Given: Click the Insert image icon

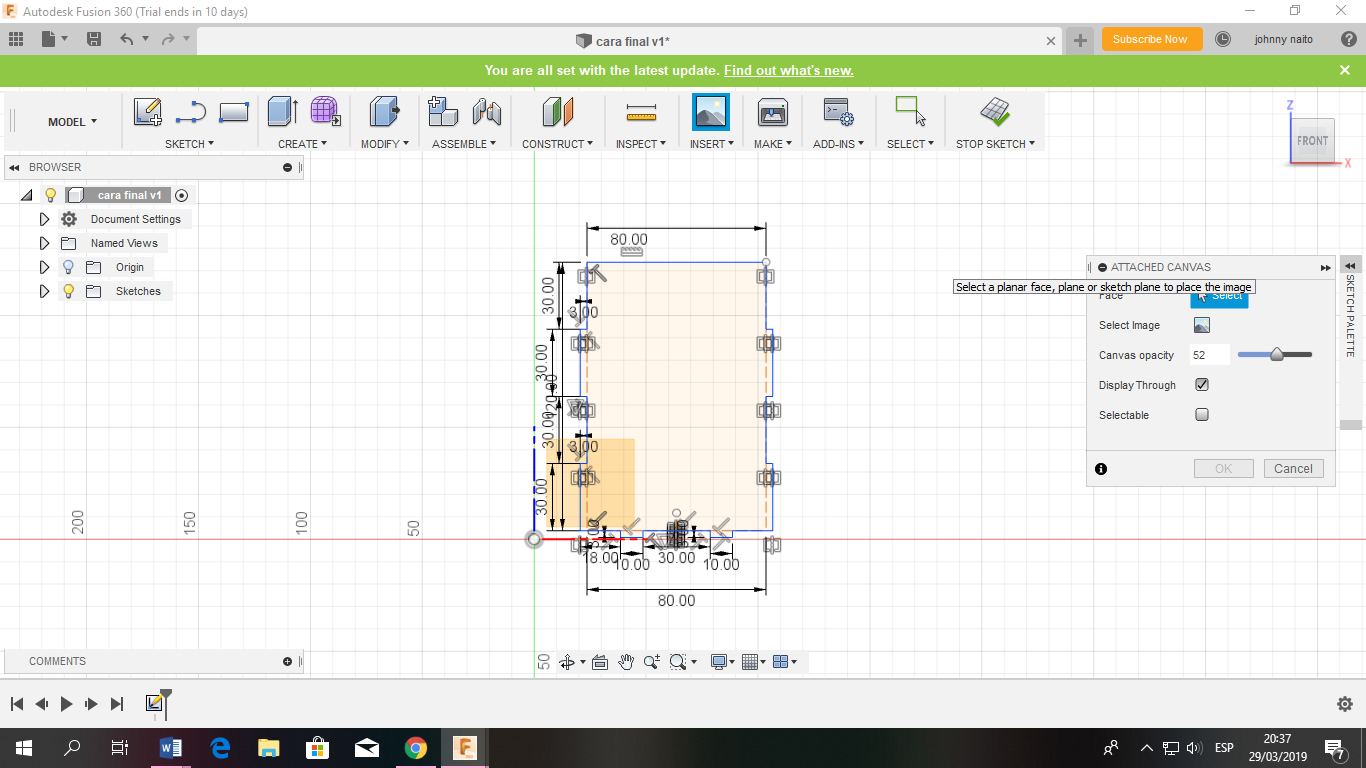Looking at the screenshot, I should (711, 112).
